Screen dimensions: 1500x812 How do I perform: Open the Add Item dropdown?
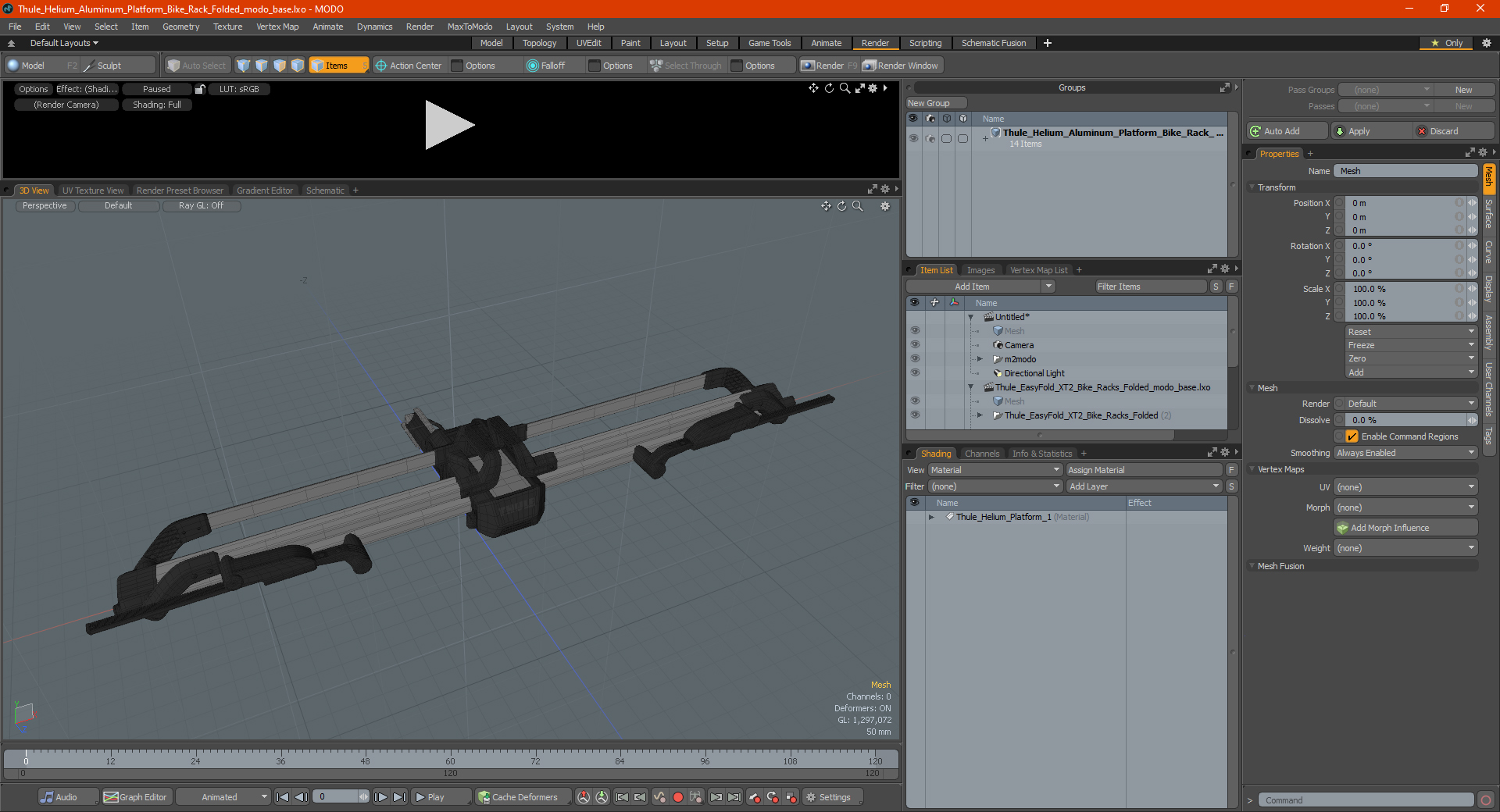981,287
